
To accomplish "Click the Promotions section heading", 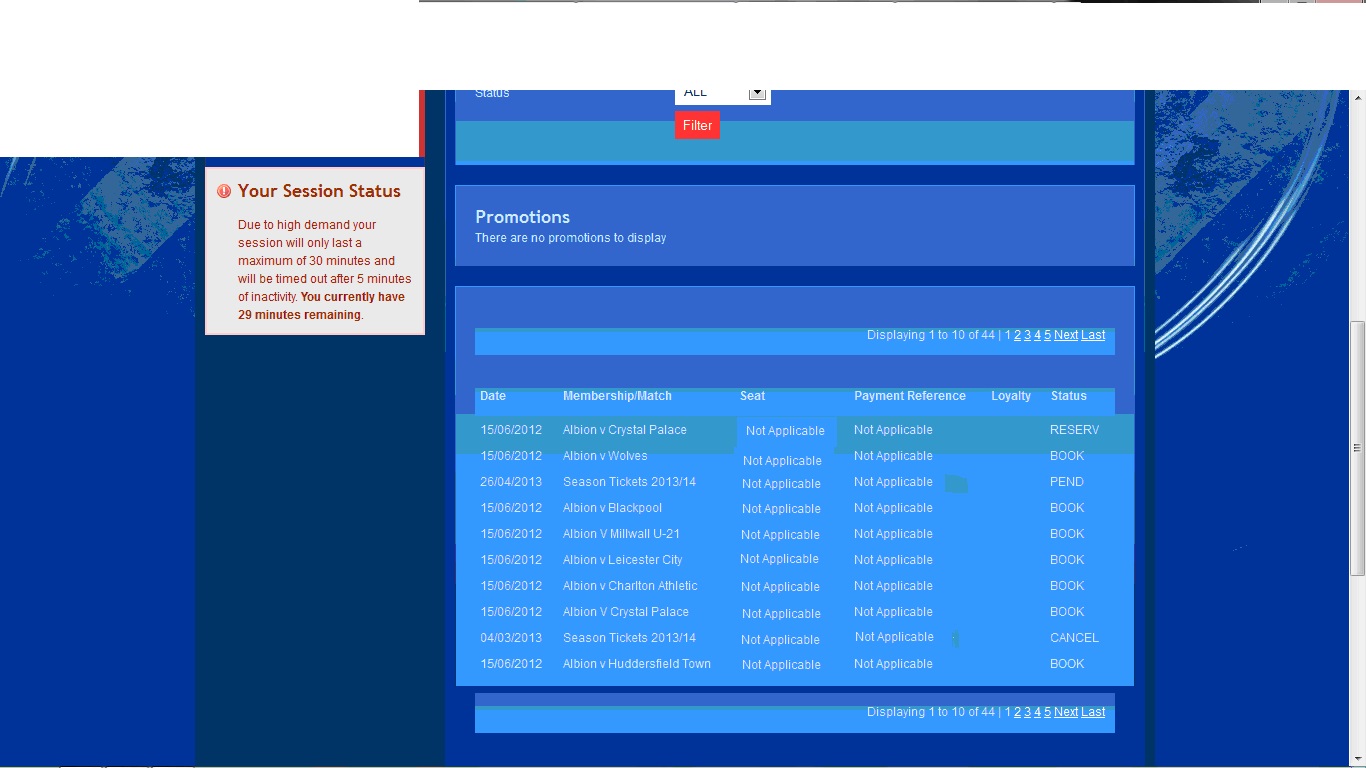I will point(522,217).
